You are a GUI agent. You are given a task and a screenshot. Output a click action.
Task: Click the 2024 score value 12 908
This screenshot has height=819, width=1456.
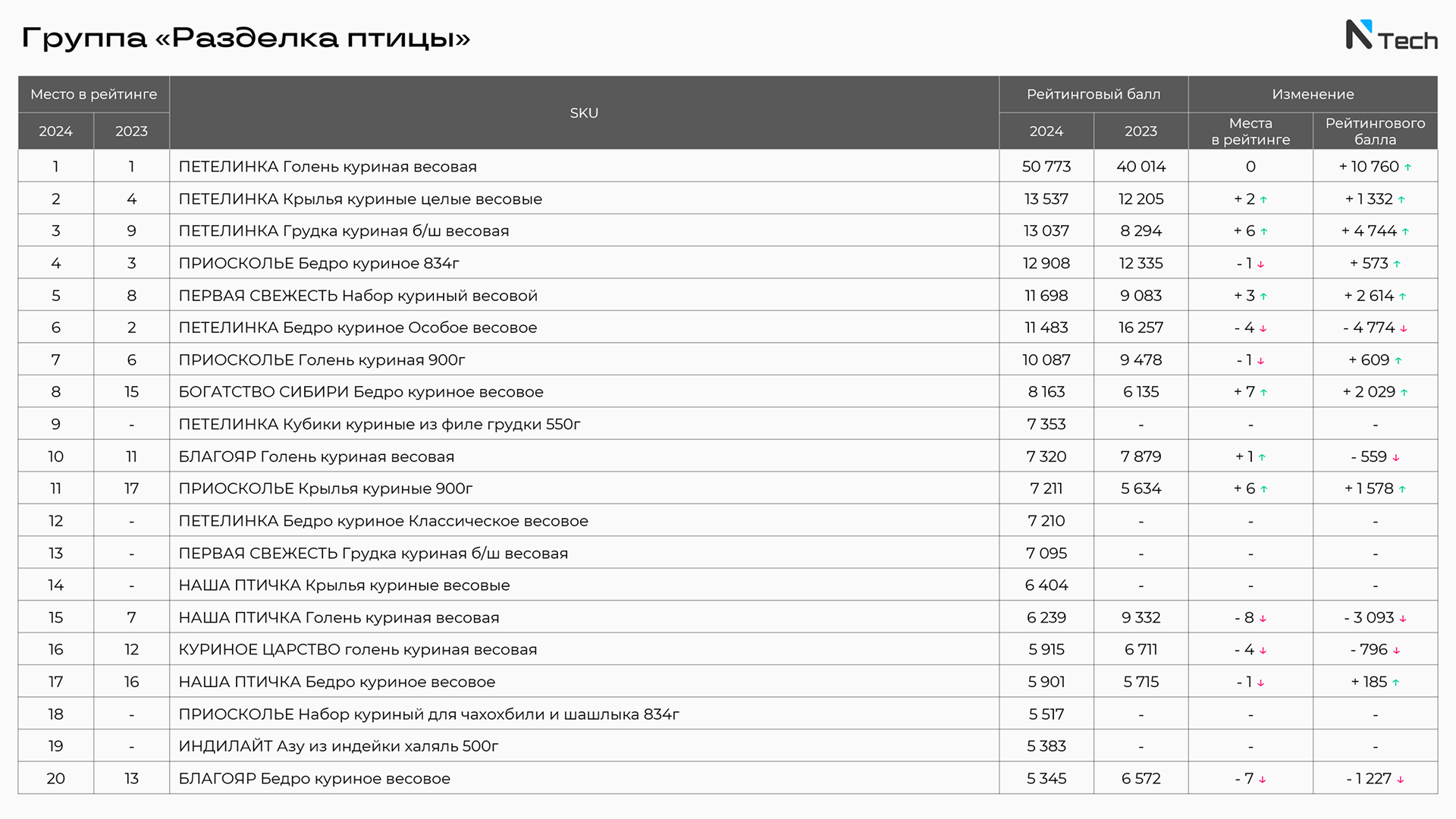click(x=1046, y=263)
